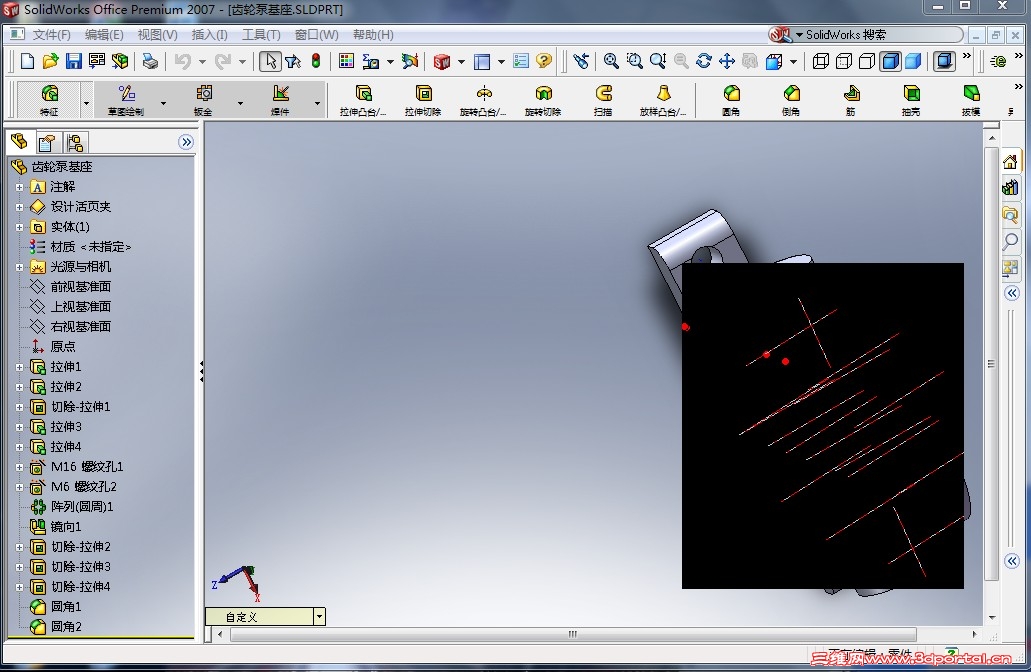
Task: Toggle Shadows in Shaded Mode button
Action: click(x=944, y=61)
